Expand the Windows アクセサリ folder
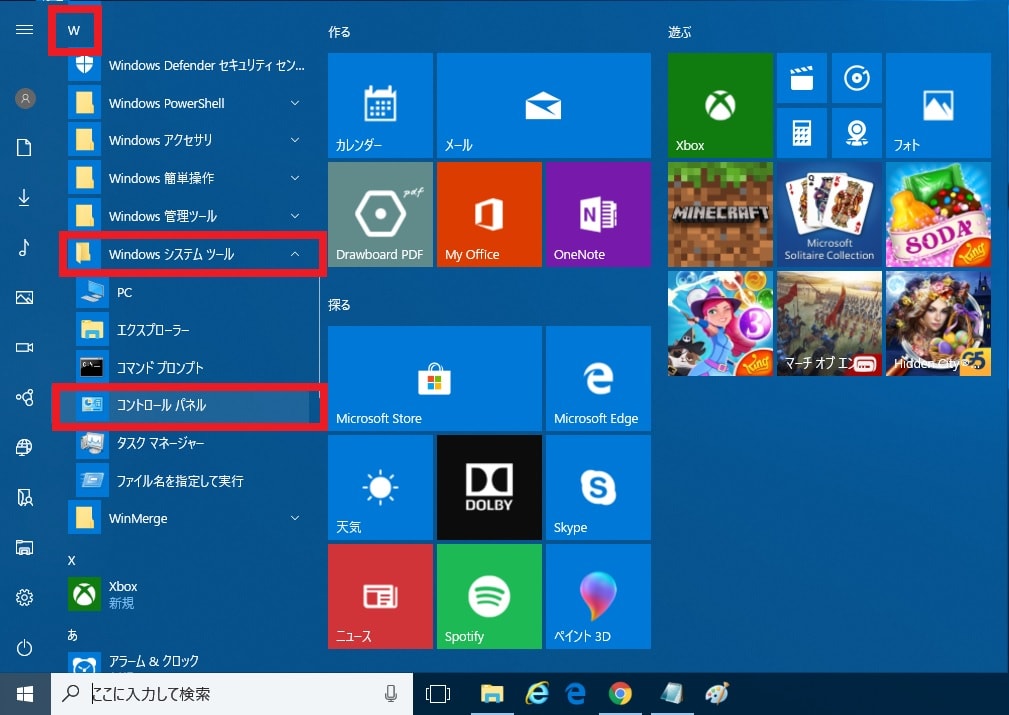The height and width of the screenshot is (715, 1009). pos(187,140)
